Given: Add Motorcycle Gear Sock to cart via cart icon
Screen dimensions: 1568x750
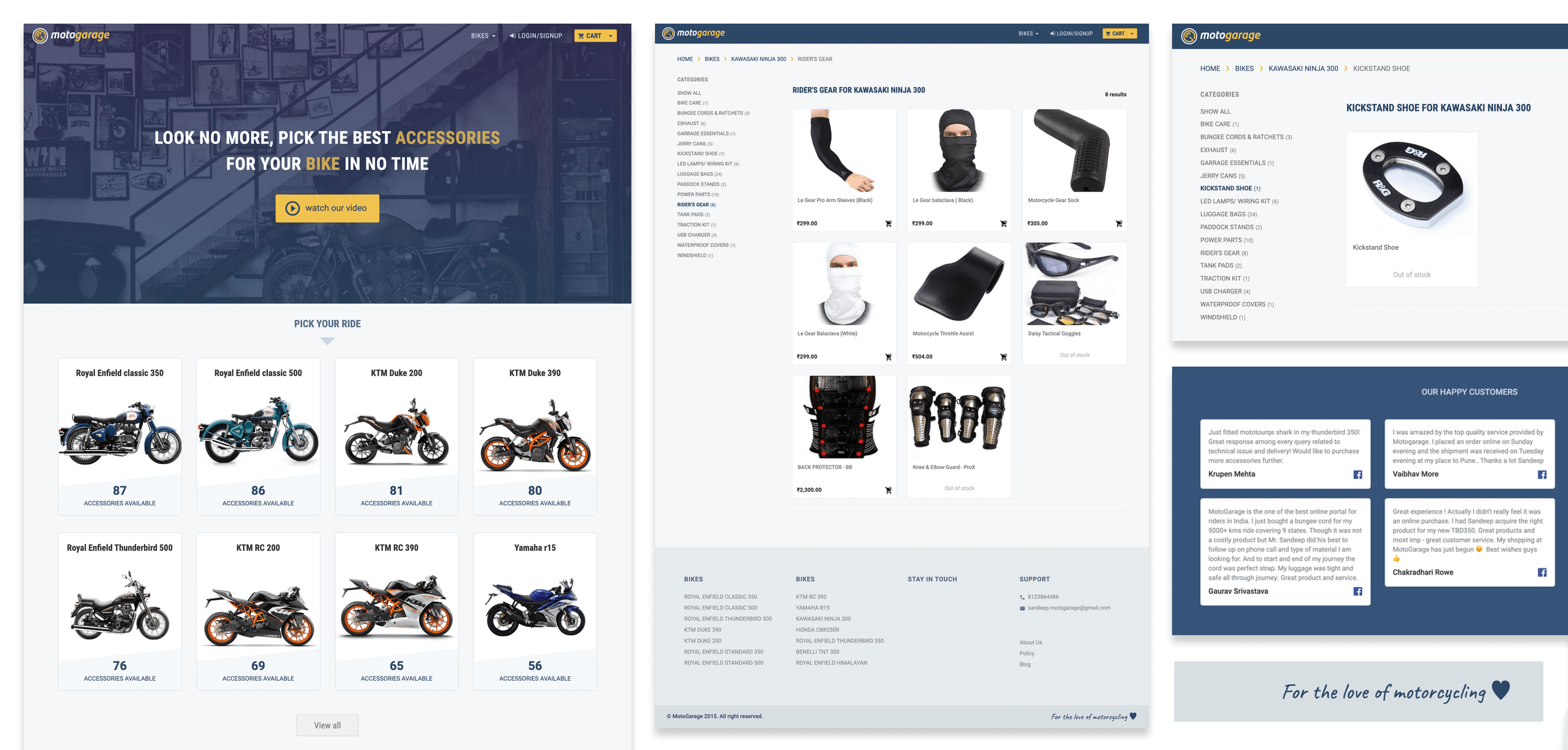Looking at the screenshot, I should coord(1119,223).
